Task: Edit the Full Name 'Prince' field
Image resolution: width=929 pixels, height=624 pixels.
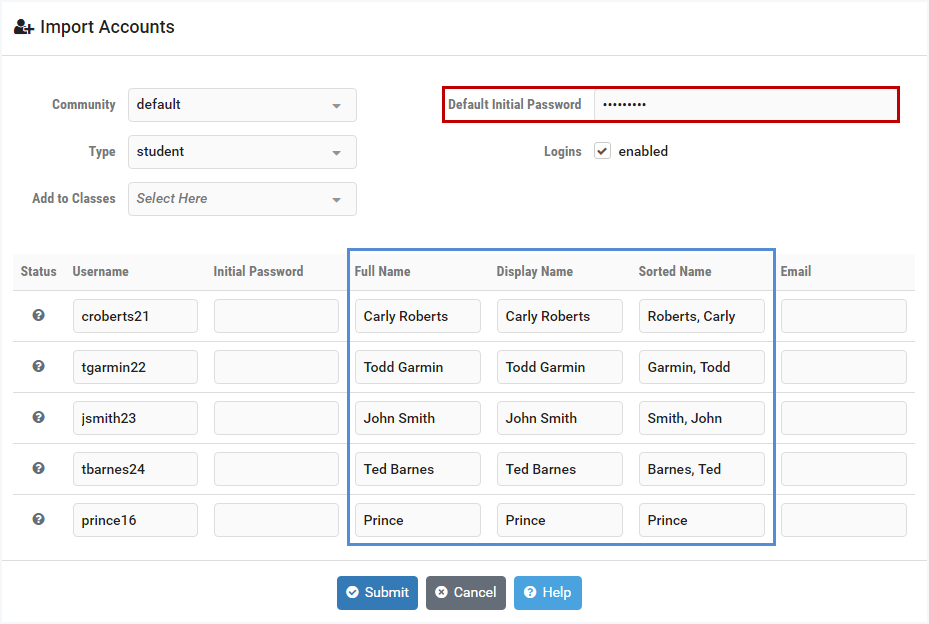Action: click(417, 520)
